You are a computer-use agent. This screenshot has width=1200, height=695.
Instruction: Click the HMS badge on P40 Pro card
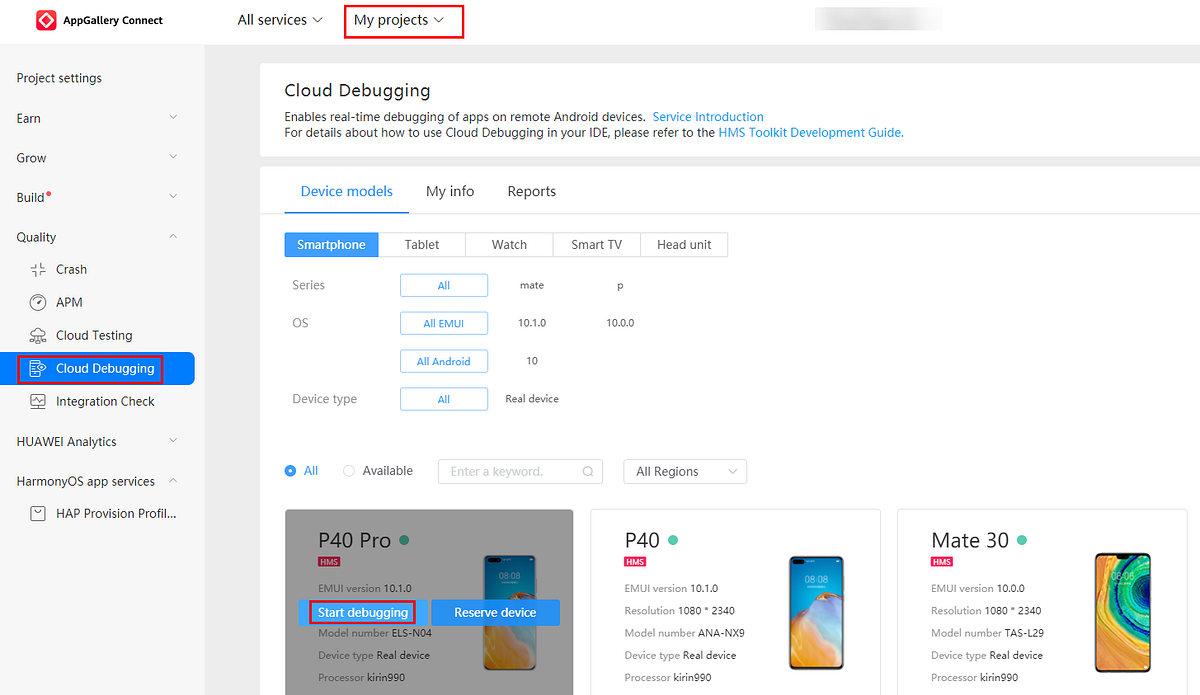click(329, 561)
